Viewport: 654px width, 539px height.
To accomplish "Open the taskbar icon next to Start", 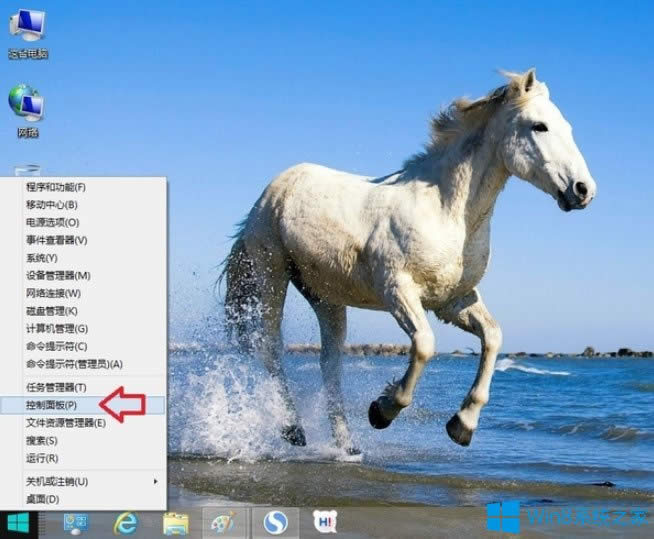I will pyautogui.click(x=75, y=523).
